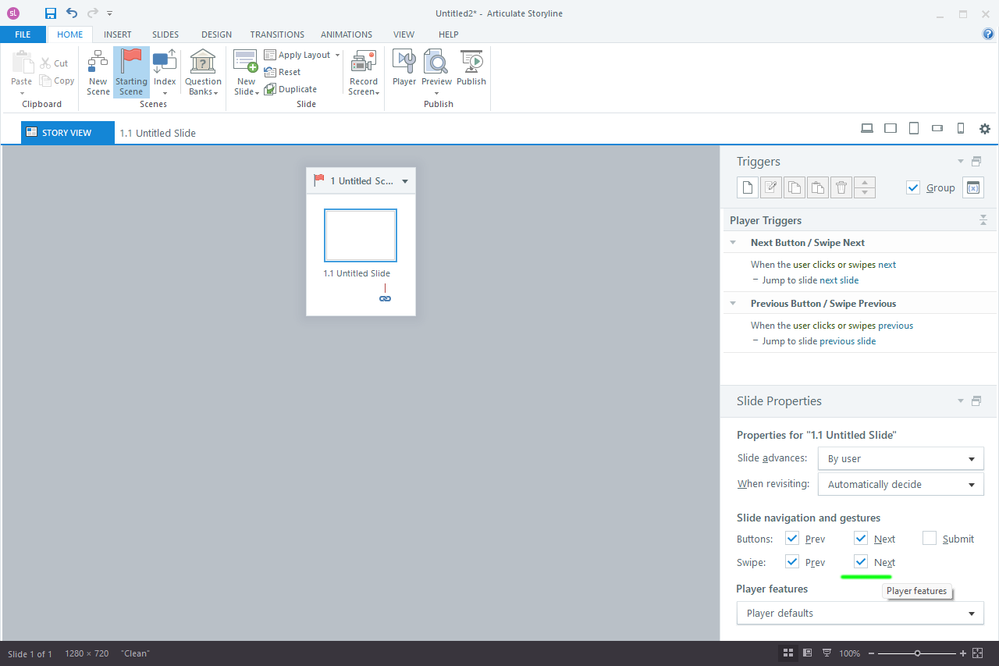Viewport: 999px width, 666px height.
Task: Click the Record Screen icon
Action: (x=363, y=64)
